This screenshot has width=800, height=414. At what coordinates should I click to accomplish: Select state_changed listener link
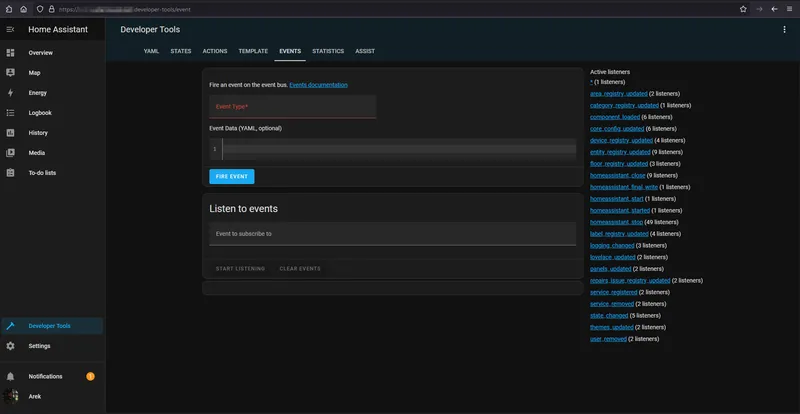[609, 315]
